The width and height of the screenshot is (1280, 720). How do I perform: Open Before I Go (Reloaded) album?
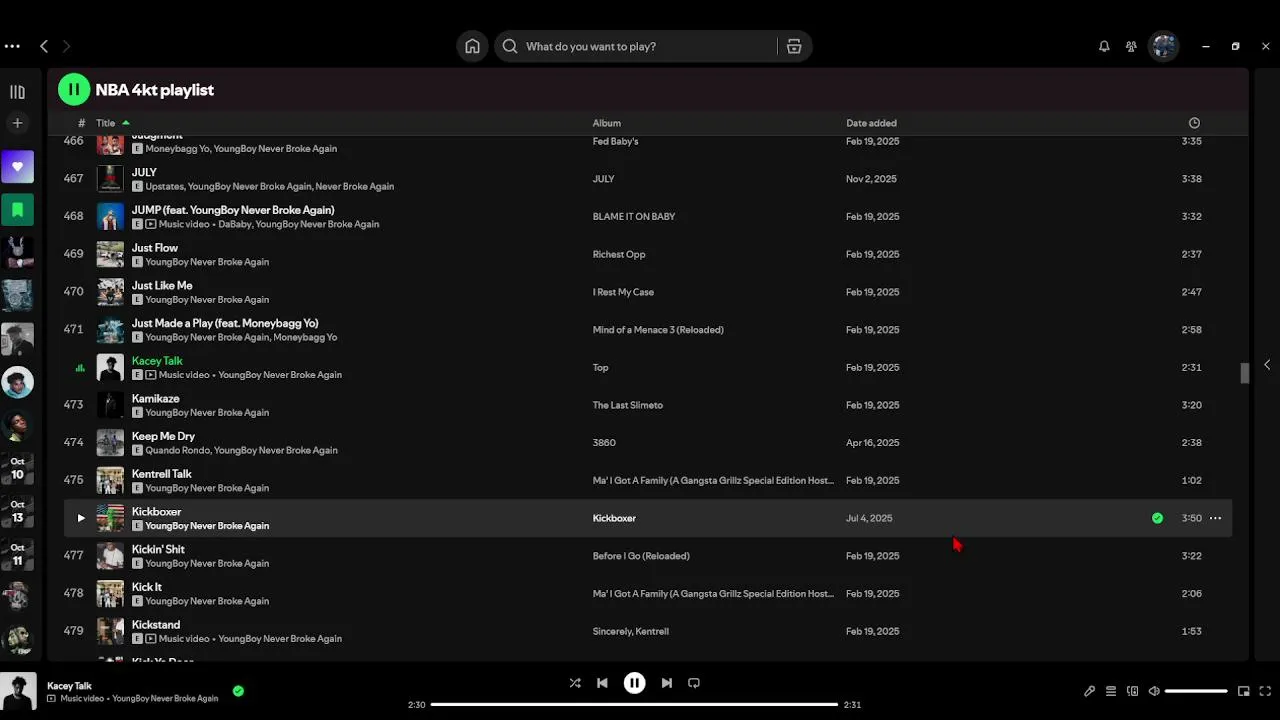click(x=641, y=556)
